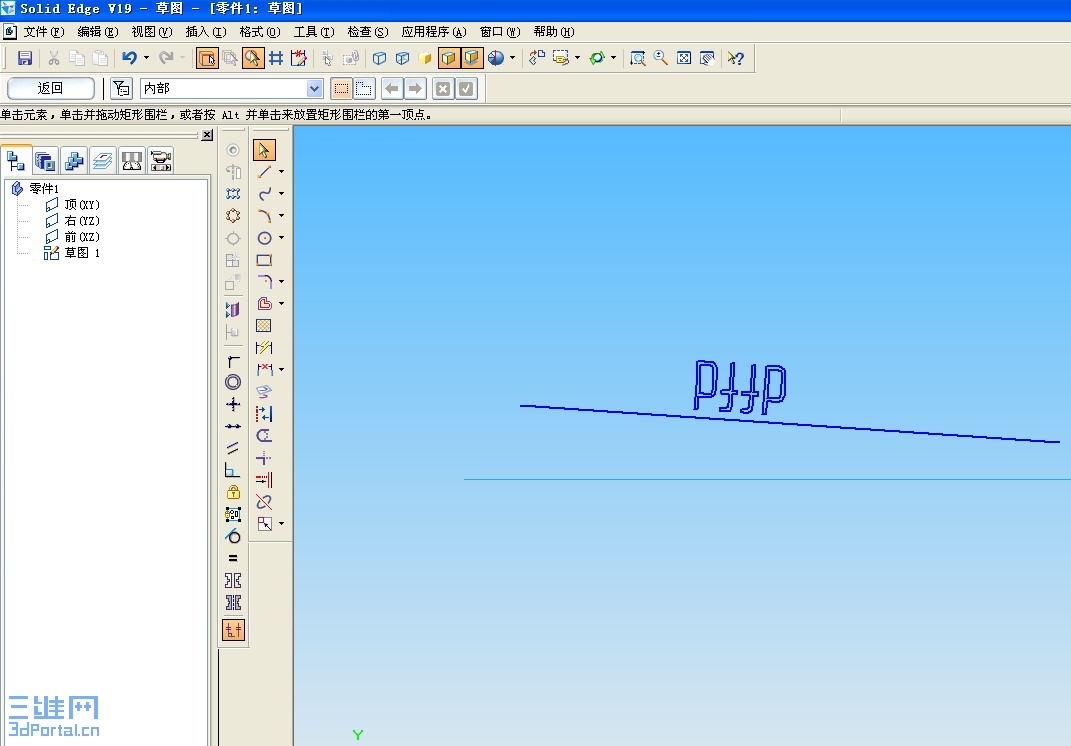Open the view orientation sphere dropdown arrow

(x=512, y=58)
